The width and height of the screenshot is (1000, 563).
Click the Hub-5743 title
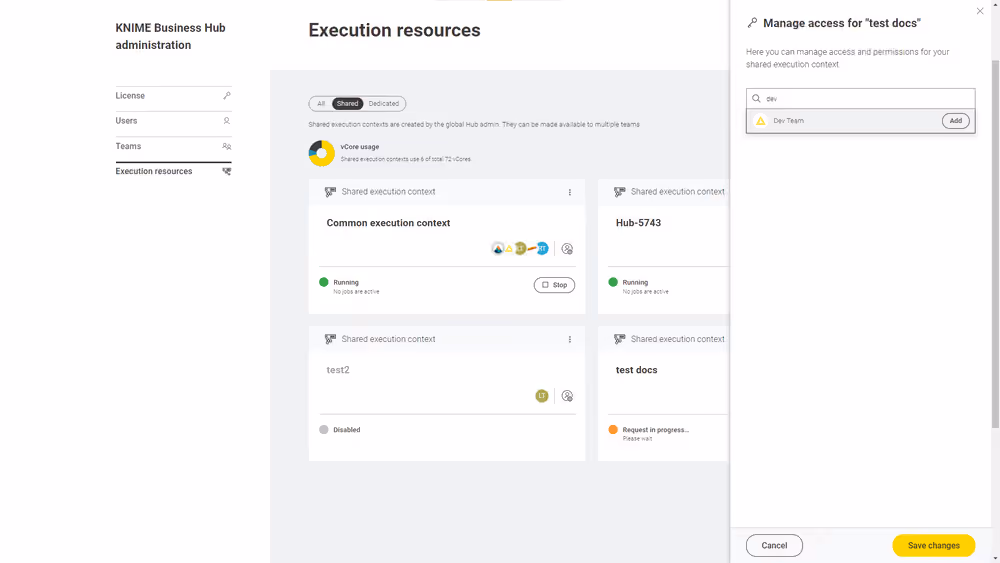click(x=638, y=223)
